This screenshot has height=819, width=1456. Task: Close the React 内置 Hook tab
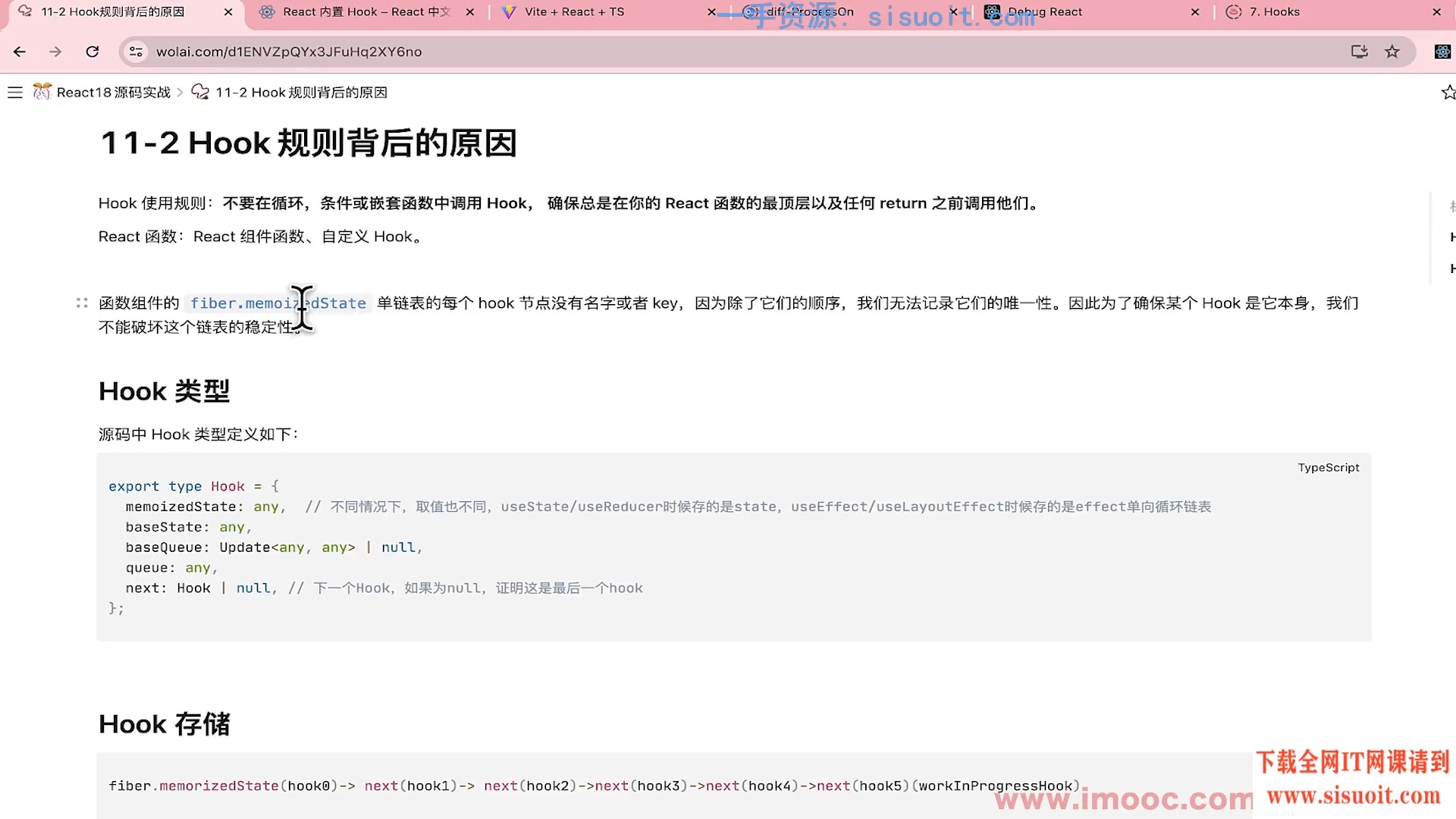click(470, 12)
